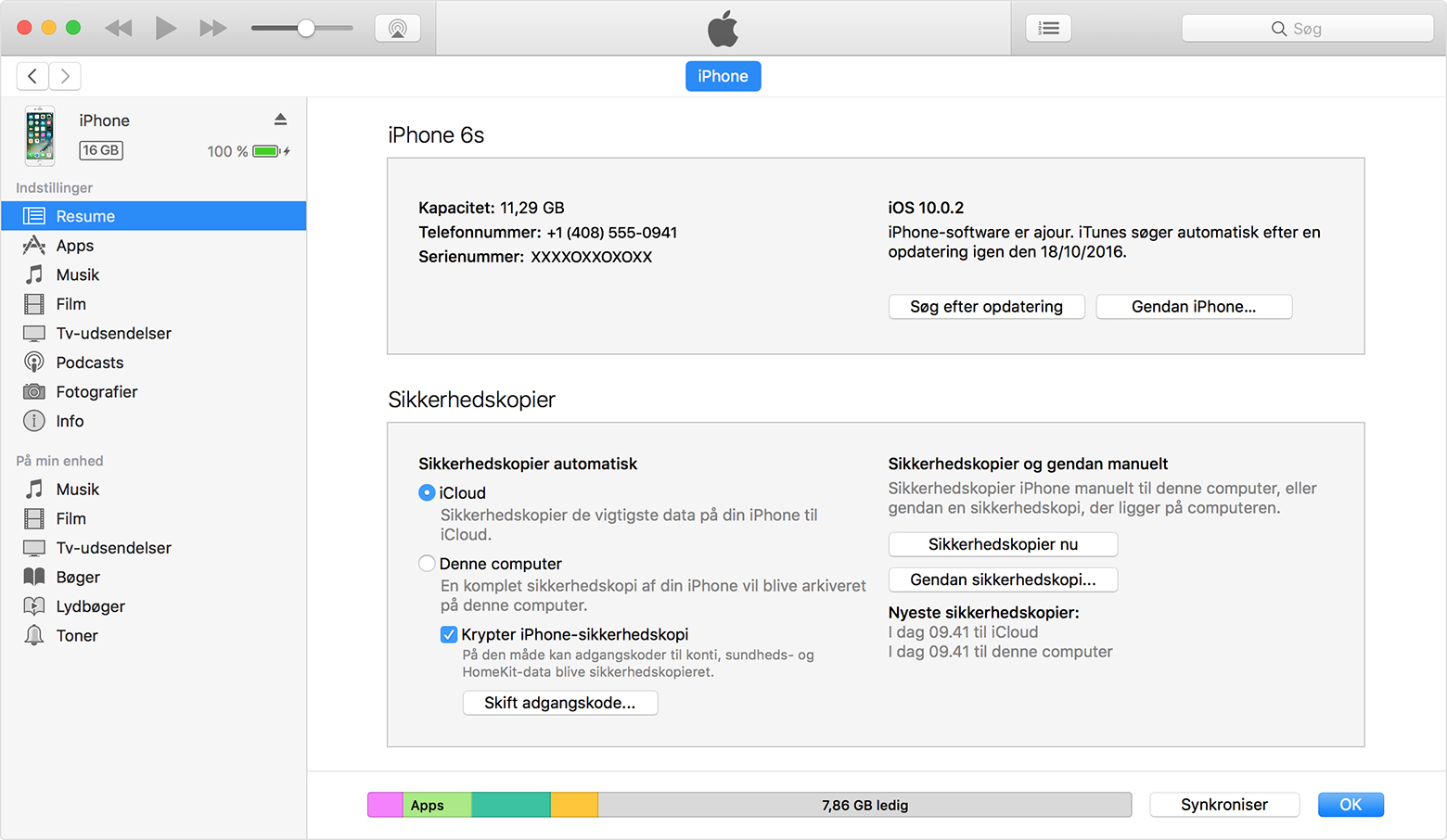The image size is (1447, 840).
Task: Select the iCloud backup radio button
Action: pos(427,492)
